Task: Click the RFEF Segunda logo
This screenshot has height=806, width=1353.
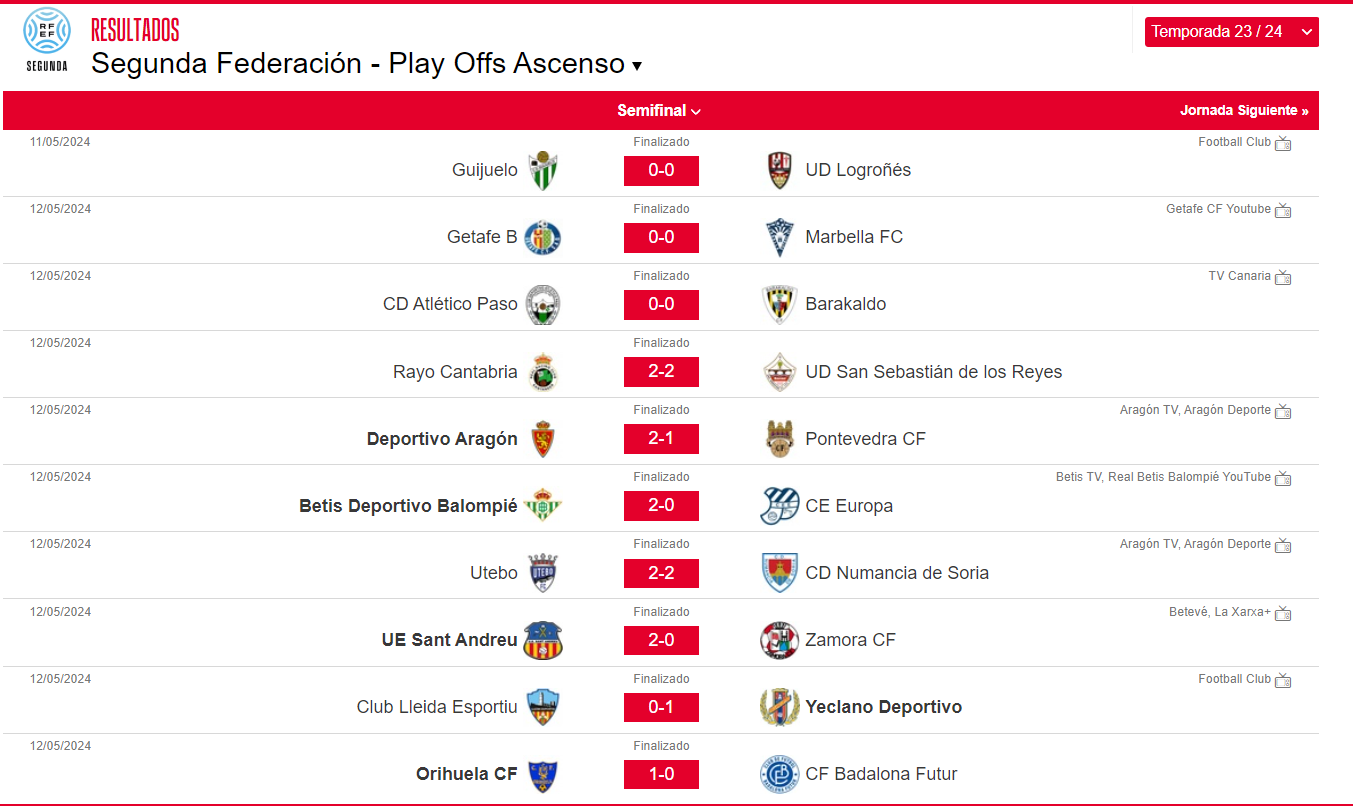Action: (x=47, y=40)
